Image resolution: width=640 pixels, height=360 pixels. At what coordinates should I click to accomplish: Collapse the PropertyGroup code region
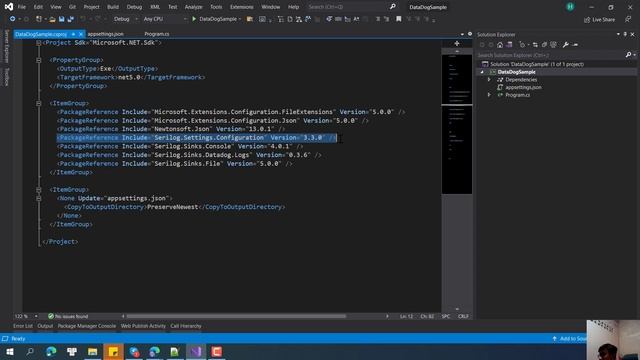pos(38,60)
